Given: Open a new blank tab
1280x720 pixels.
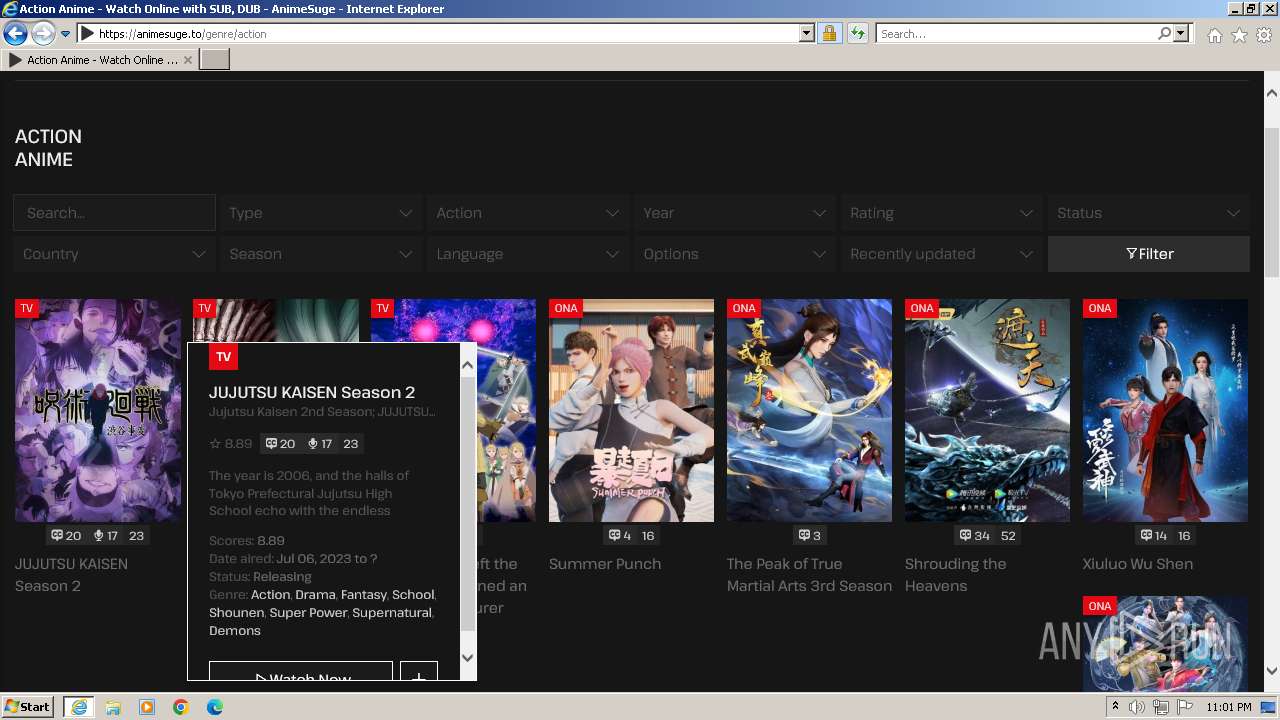Looking at the screenshot, I should pos(215,60).
